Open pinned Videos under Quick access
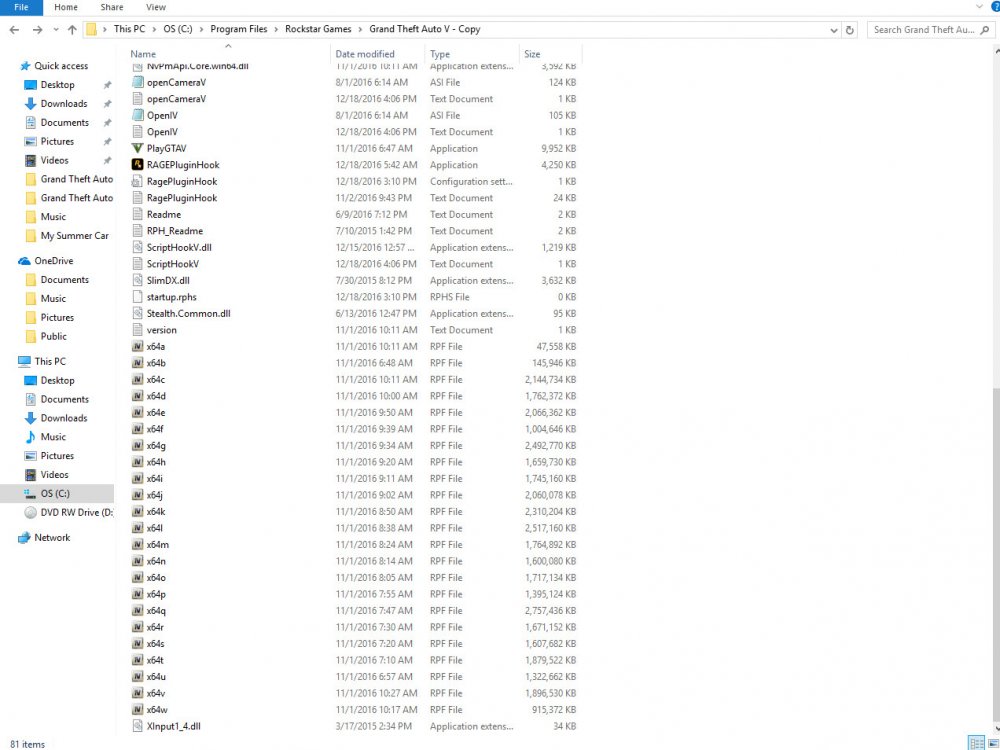The image size is (1000, 750). [x=54, y=160]
